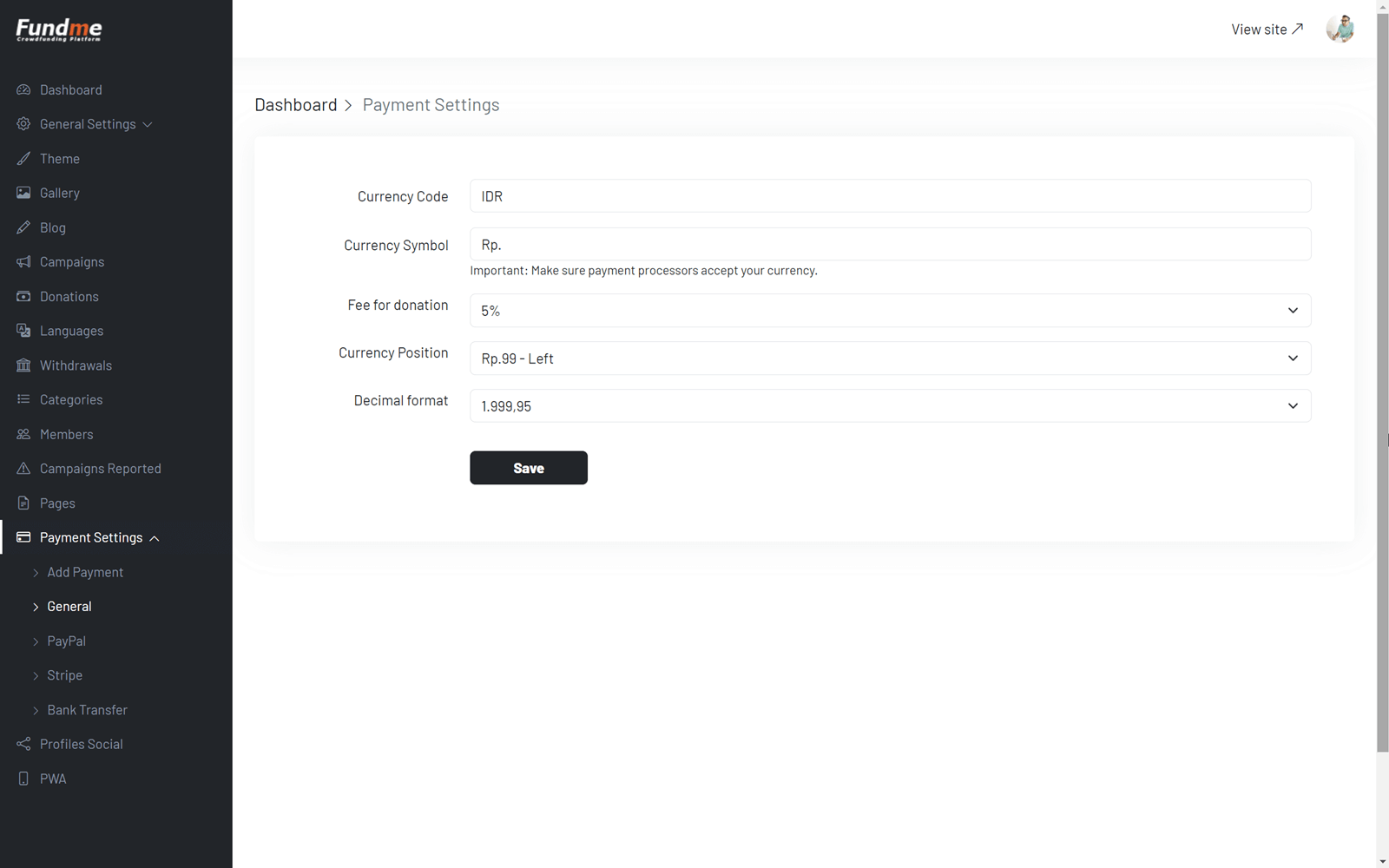Click the Profiles Social share icon
Viewport: 1389px width, 868px height.
[23, 744]
